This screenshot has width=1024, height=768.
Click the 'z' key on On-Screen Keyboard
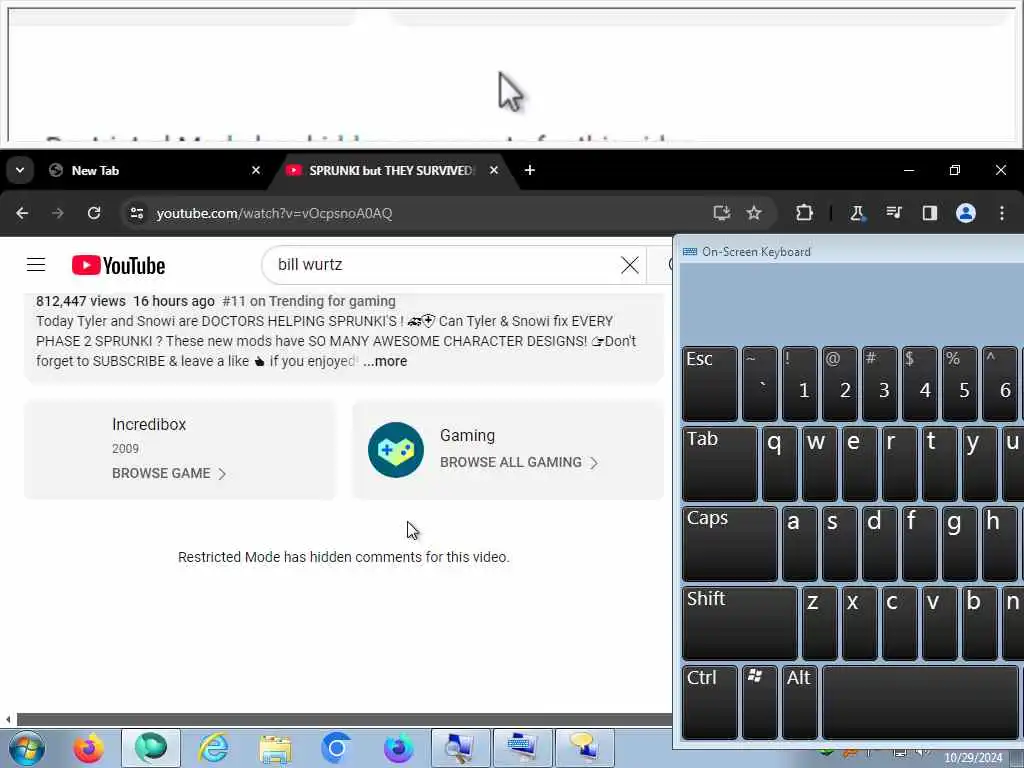[820, 623]
